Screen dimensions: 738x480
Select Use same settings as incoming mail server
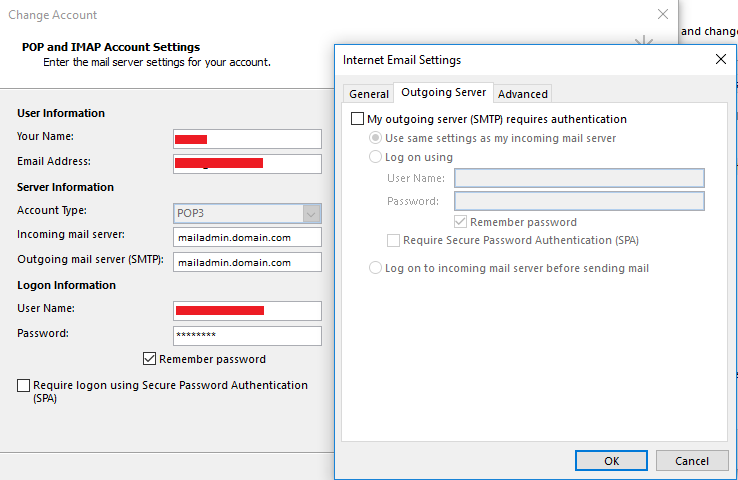pos(375,138)
